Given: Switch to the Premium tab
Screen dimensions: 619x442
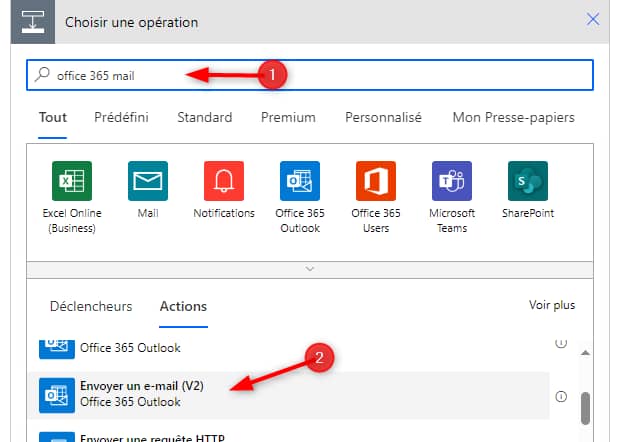Looking at the screenshot, I should coord(288,118).
